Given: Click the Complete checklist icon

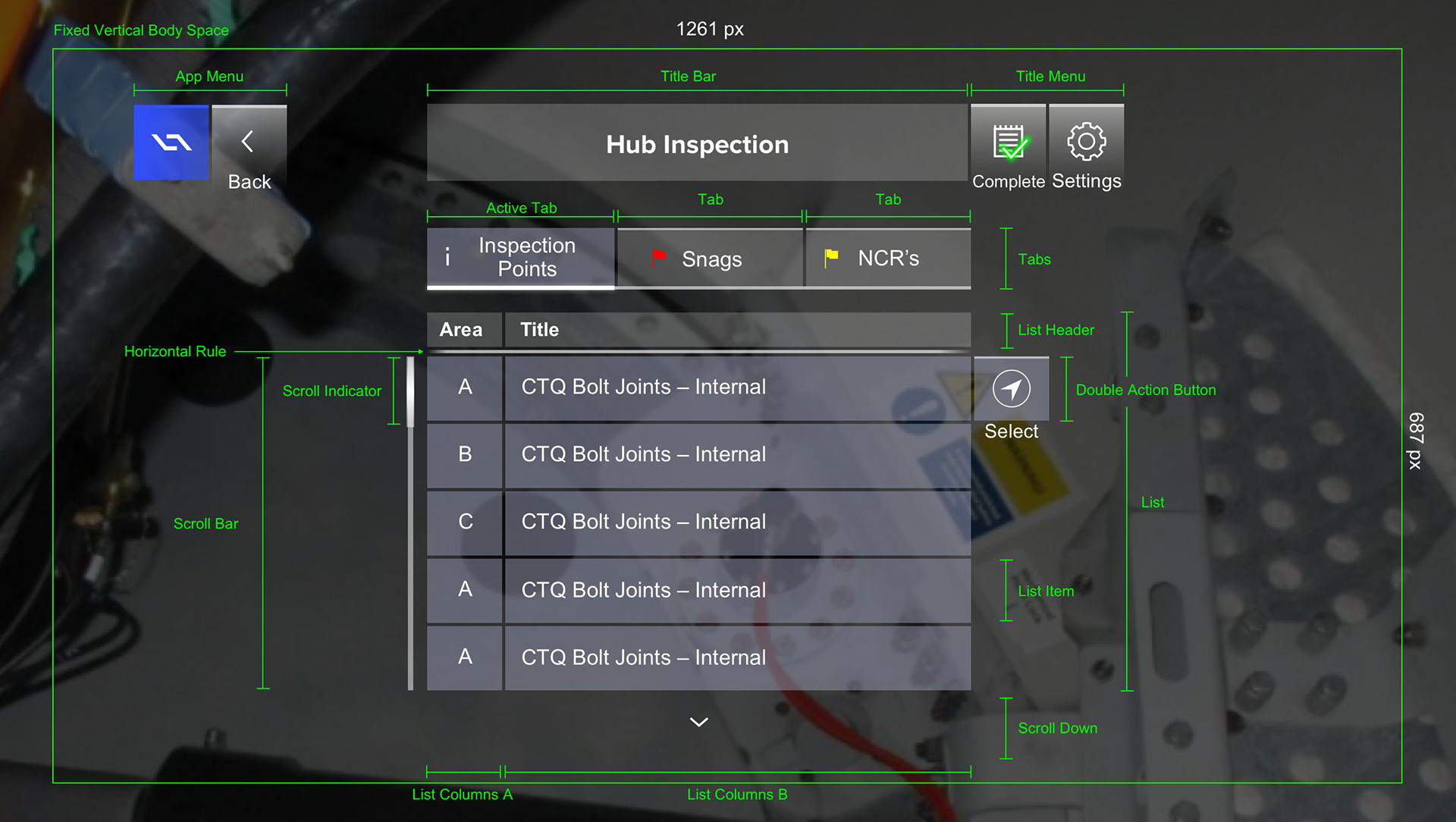Looking at the screenshot, I should click(x=1009, y=143).
